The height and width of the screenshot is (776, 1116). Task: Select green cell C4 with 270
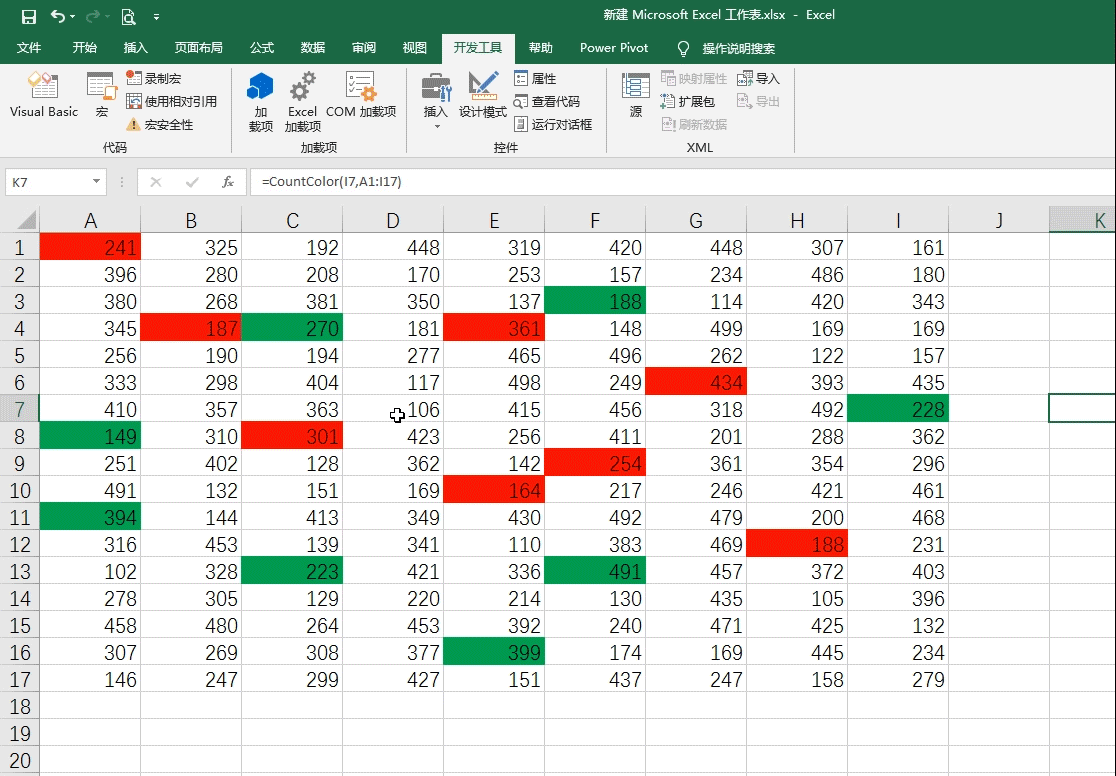[293, 328]
